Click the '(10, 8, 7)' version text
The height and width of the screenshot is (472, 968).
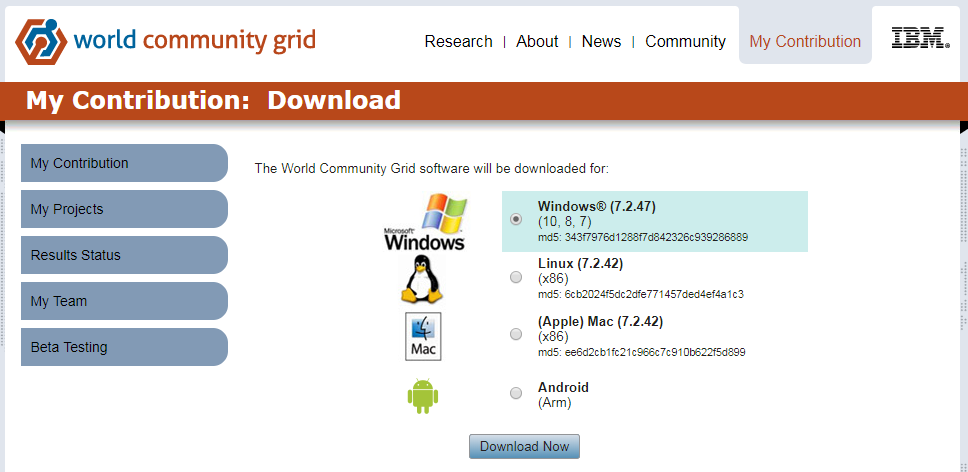point(564,222)
